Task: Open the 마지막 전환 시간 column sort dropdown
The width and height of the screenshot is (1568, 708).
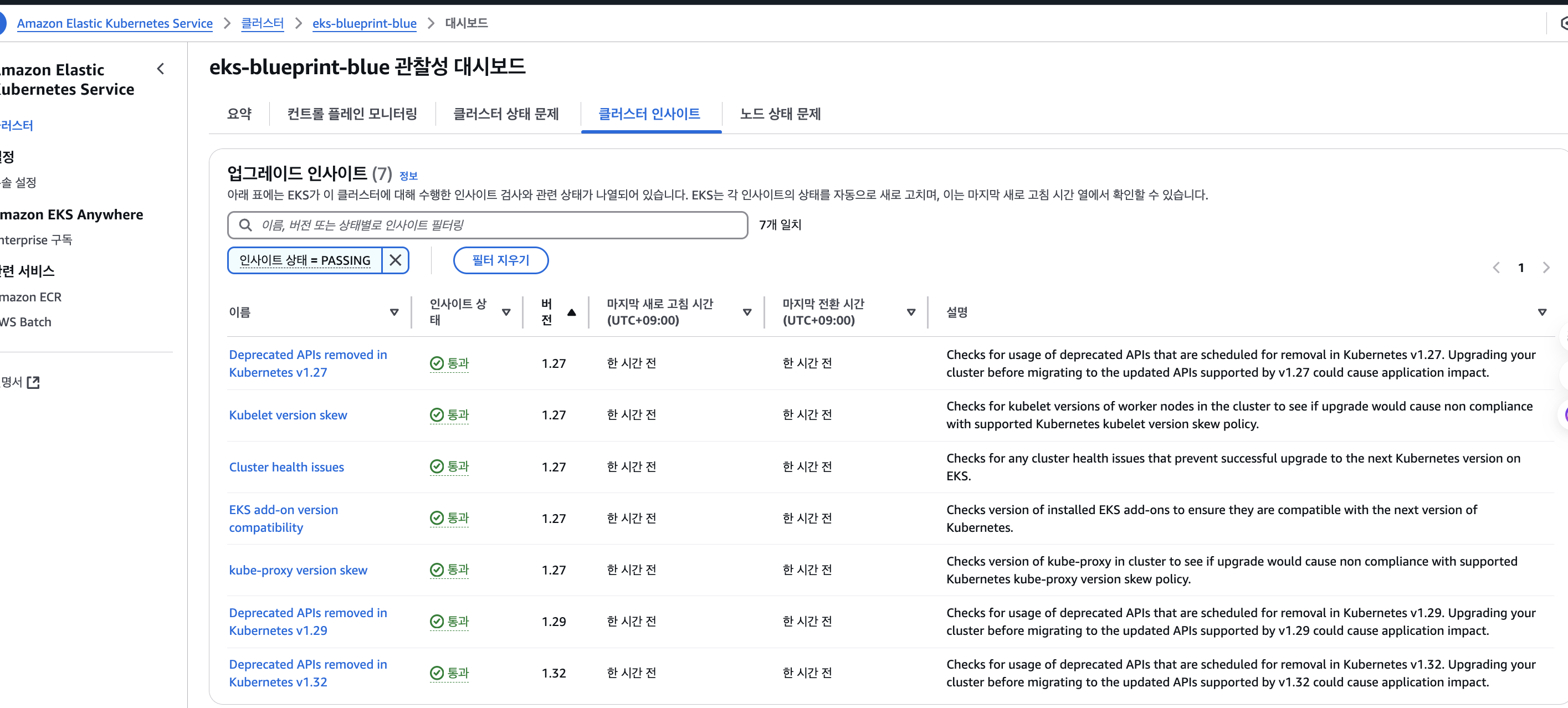Action: pos(911,312)
